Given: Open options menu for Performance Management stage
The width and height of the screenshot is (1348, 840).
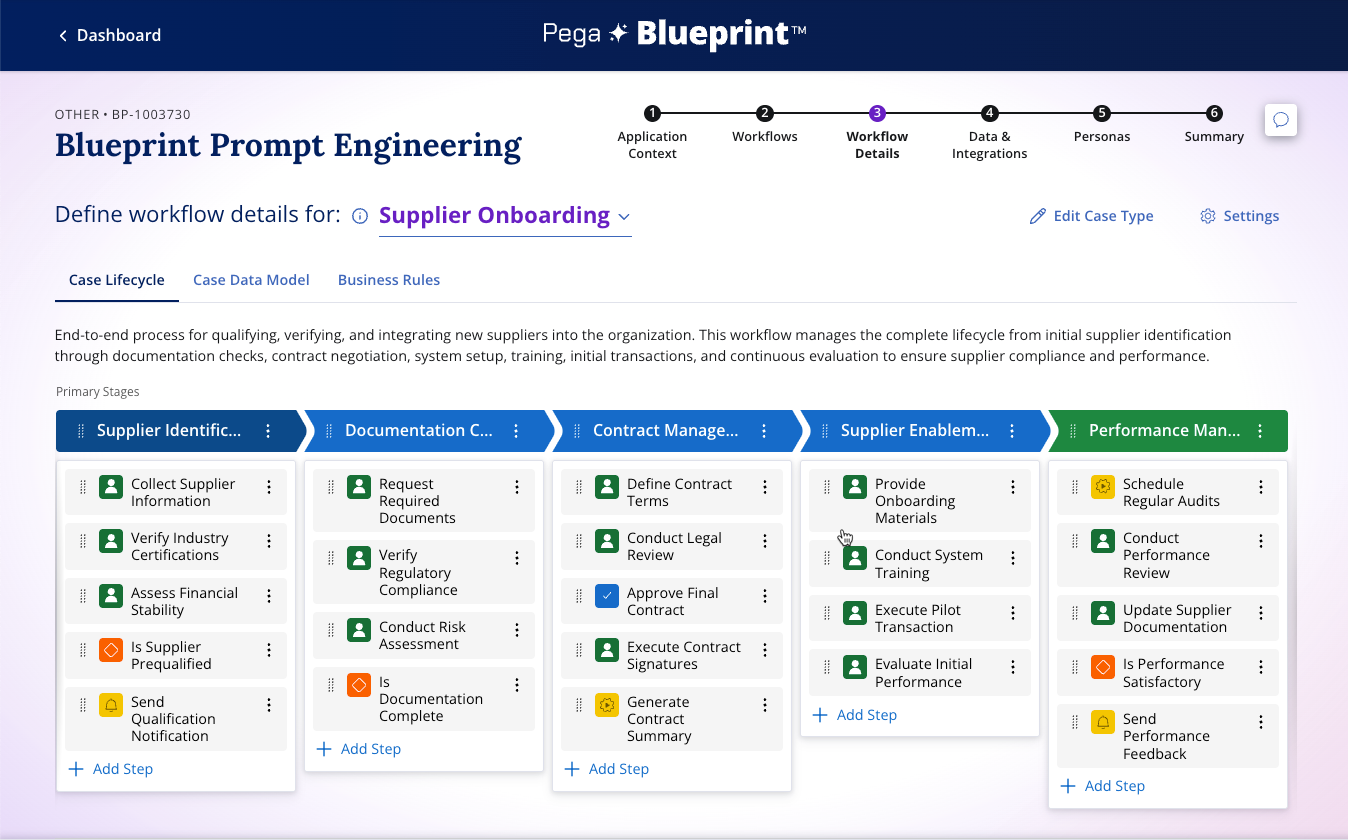Looking at the screenshot, I should pyautogui.click(x=1260, y=431).
